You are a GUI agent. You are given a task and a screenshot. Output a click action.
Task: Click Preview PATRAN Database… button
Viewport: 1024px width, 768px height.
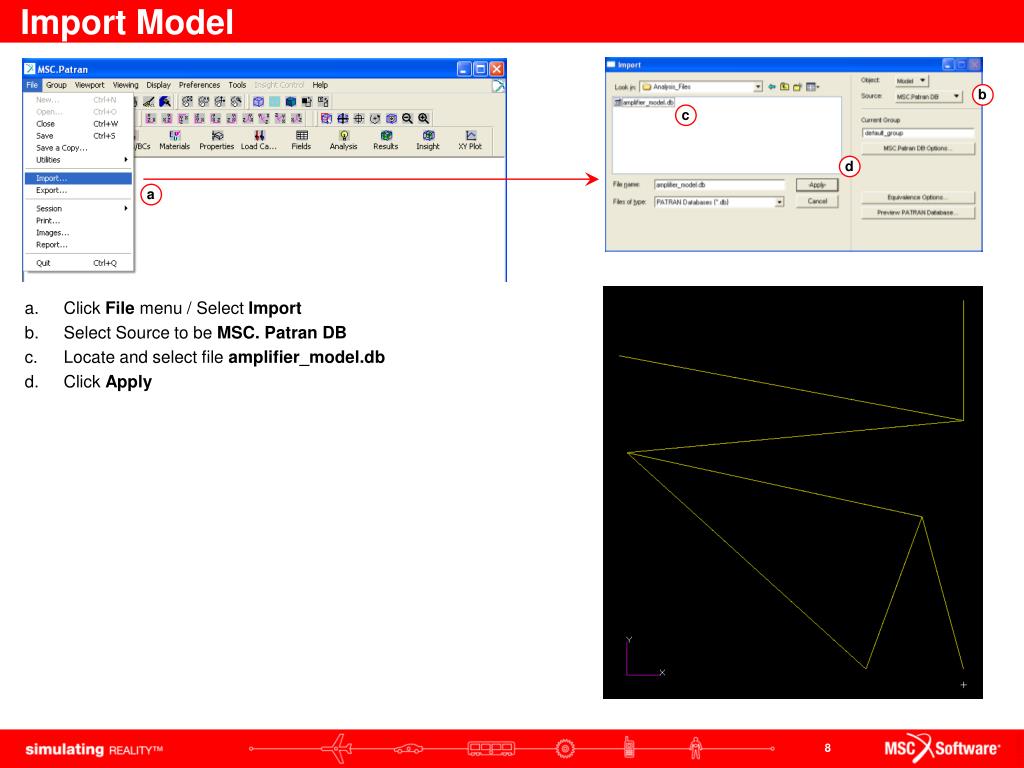918,213
